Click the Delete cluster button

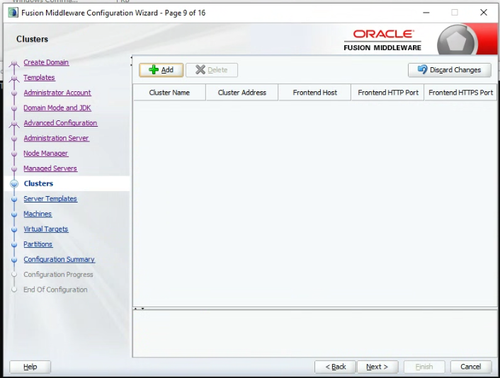[212, 70]
